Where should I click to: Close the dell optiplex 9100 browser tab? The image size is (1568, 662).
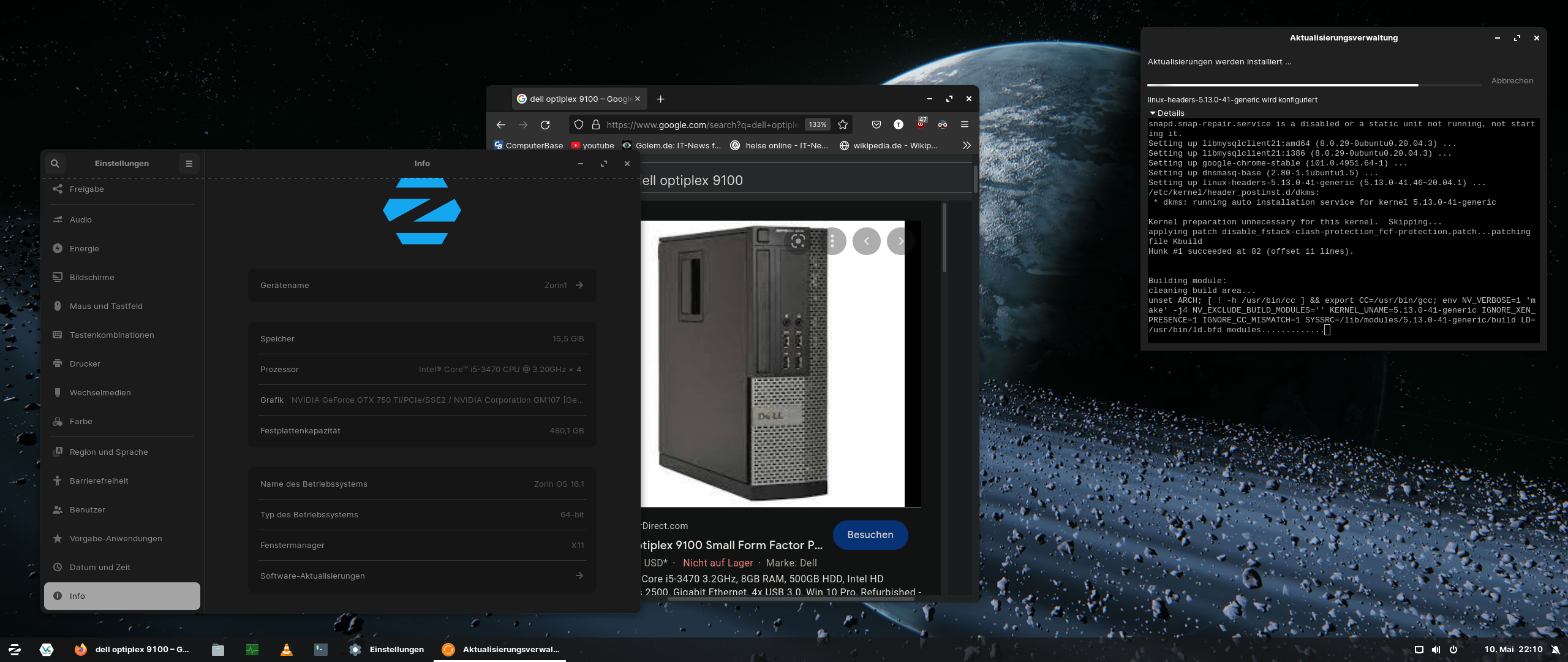coord(638,99)
